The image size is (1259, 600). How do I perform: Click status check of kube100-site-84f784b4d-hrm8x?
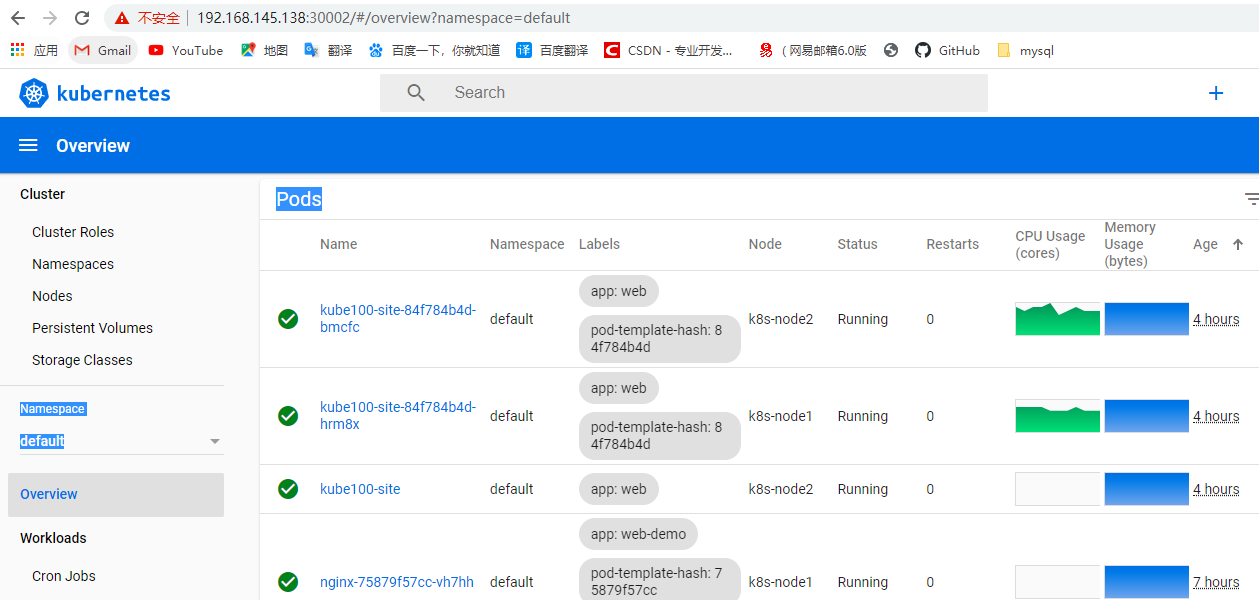pyautogui.click(x=288, y=416)
